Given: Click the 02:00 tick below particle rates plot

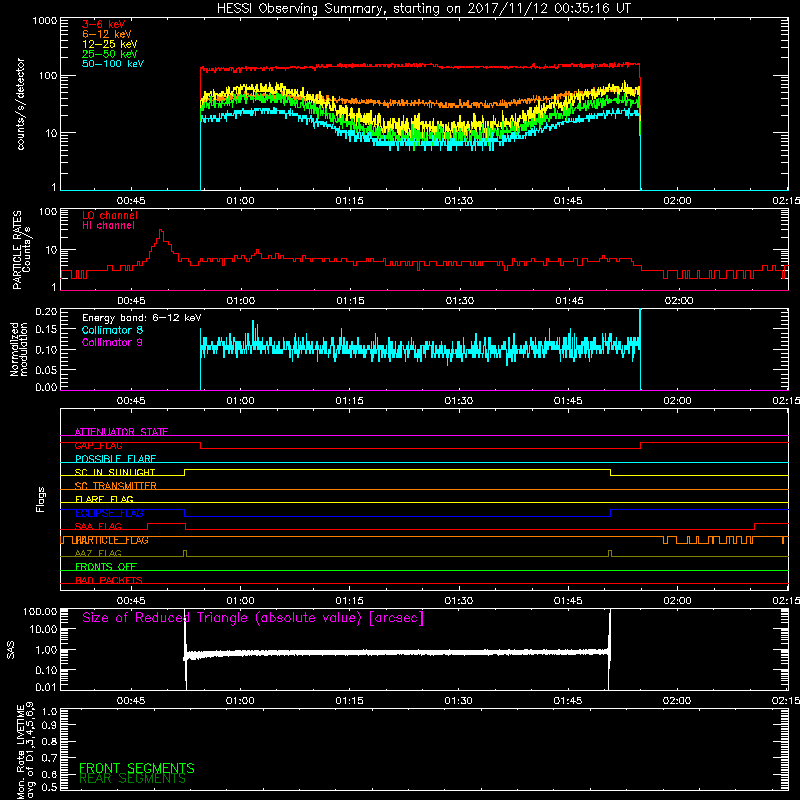Looking at the screenshot, I should tap(679, 301).
